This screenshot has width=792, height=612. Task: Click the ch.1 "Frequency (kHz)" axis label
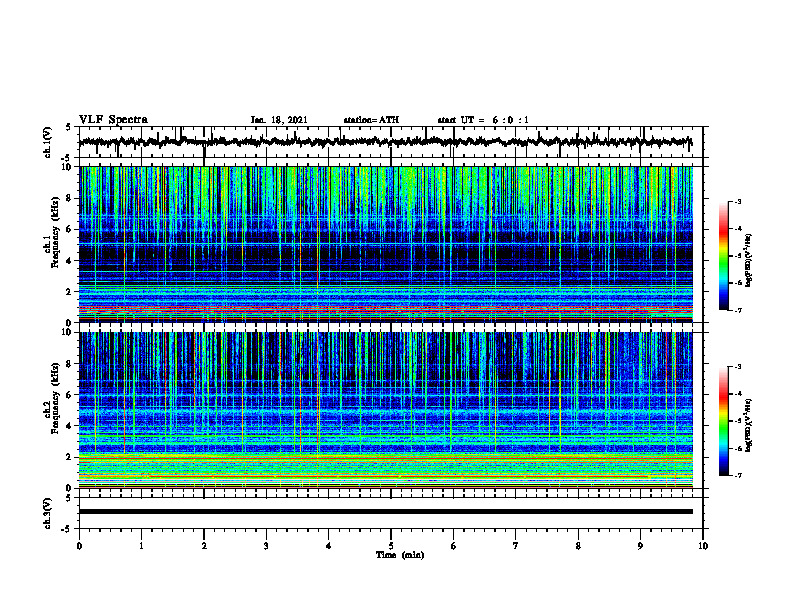click(x=55, y=232)
